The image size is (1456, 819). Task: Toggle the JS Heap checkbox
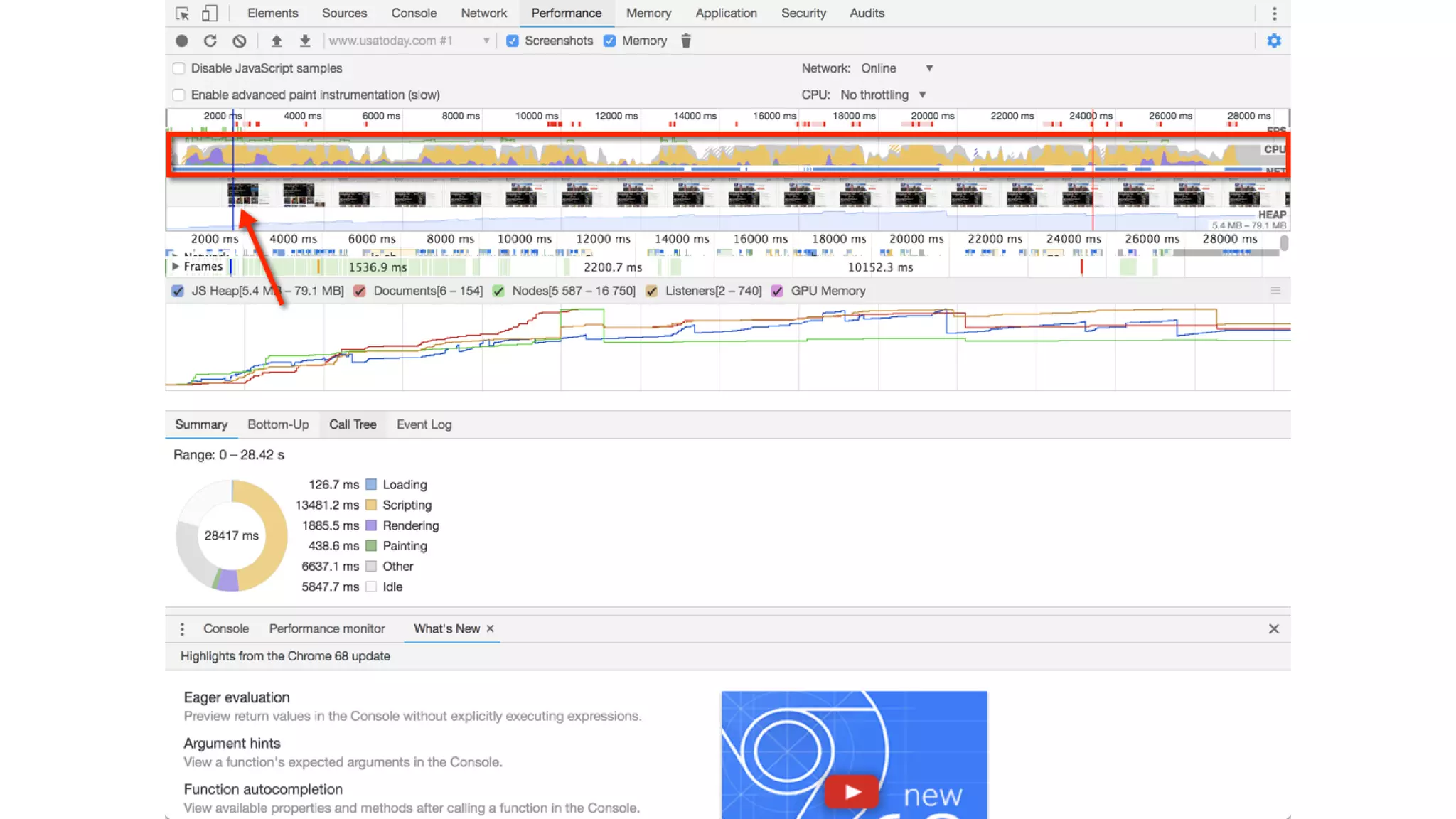coord(178,291)
